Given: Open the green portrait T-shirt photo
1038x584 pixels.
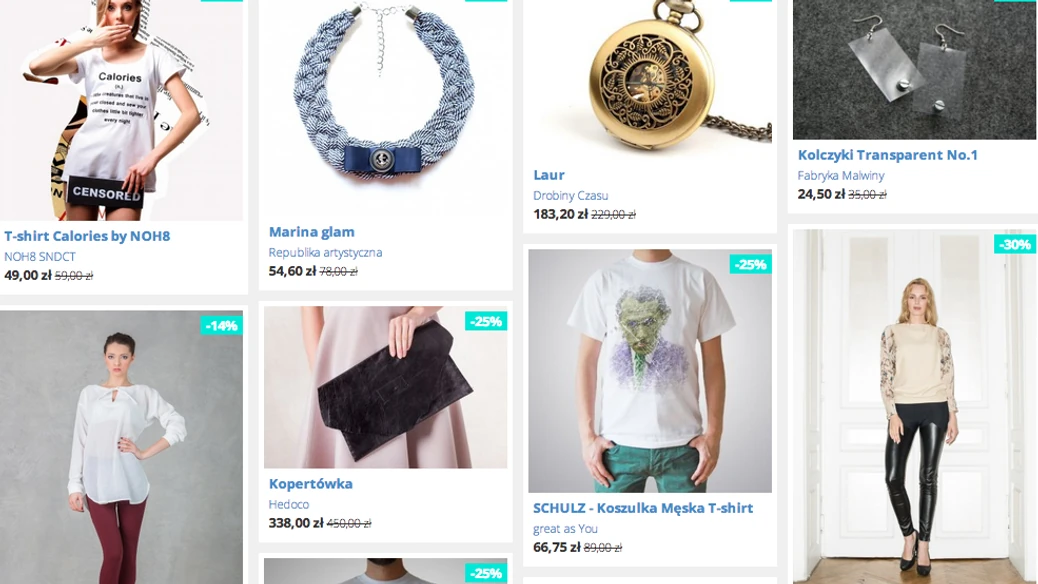Looking at the screenshot, I should 650,371.
